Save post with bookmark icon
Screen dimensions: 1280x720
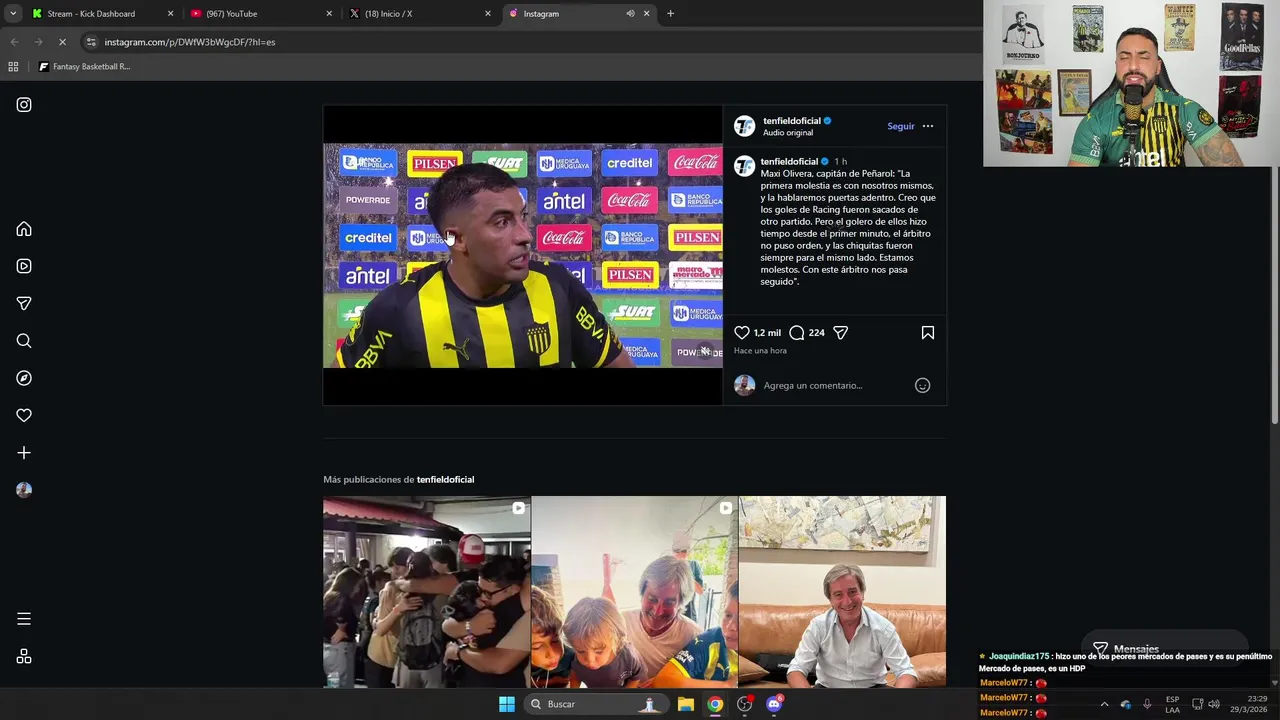pos(928,333)
